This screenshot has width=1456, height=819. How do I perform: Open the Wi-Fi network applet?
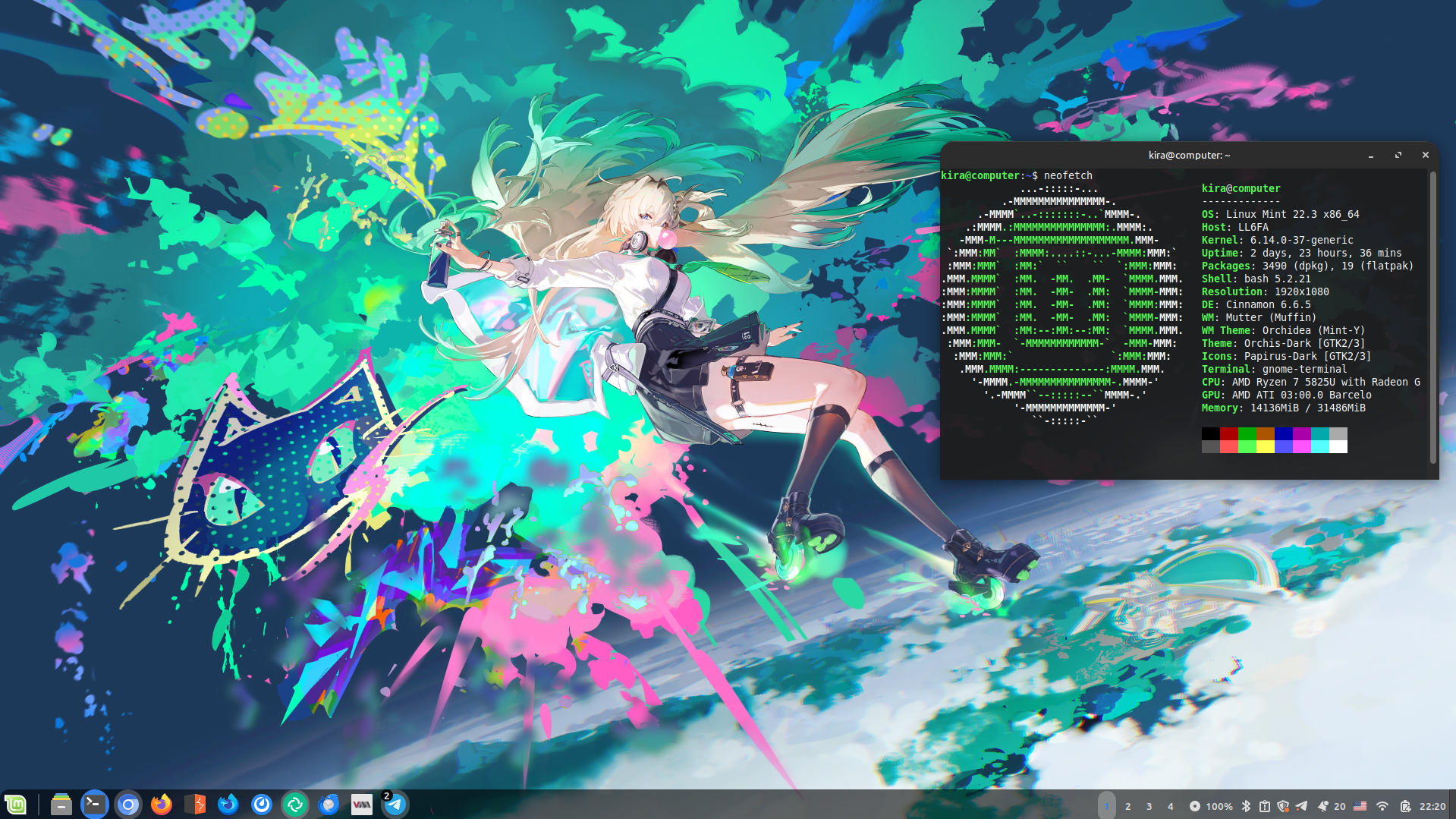(1382, 806)
